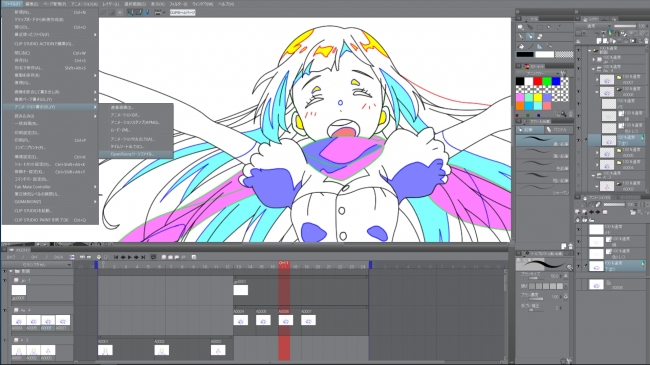Select cel A0007 on the timeline track
Viewport: 650px width, 365px height.
point(308,320)
